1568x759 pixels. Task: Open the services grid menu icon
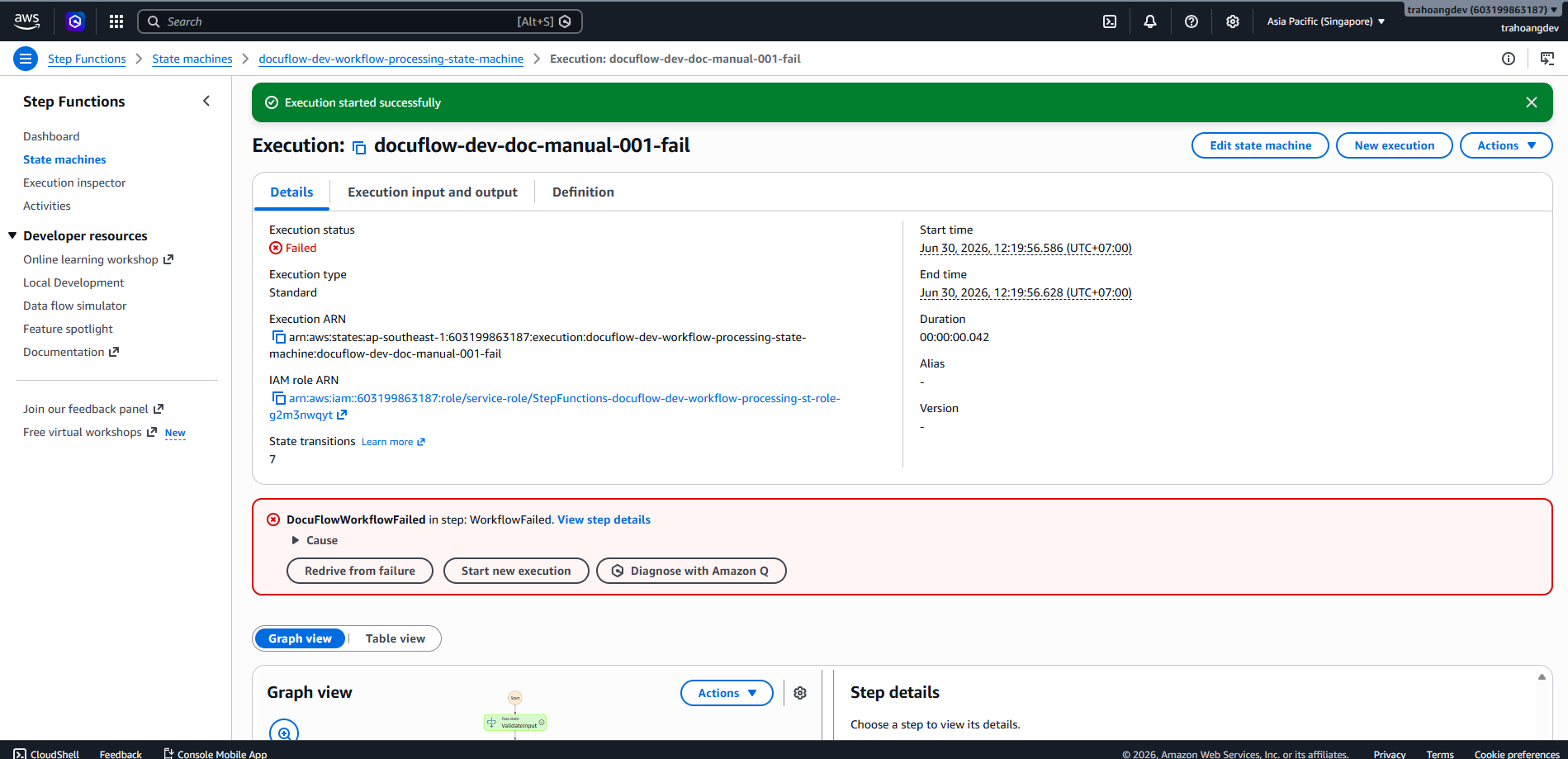point(116,21)
